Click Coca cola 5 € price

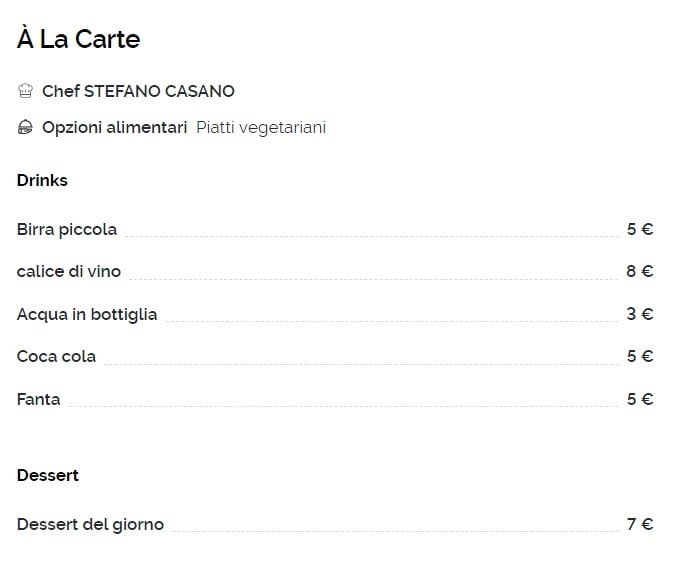pos(640,356)
